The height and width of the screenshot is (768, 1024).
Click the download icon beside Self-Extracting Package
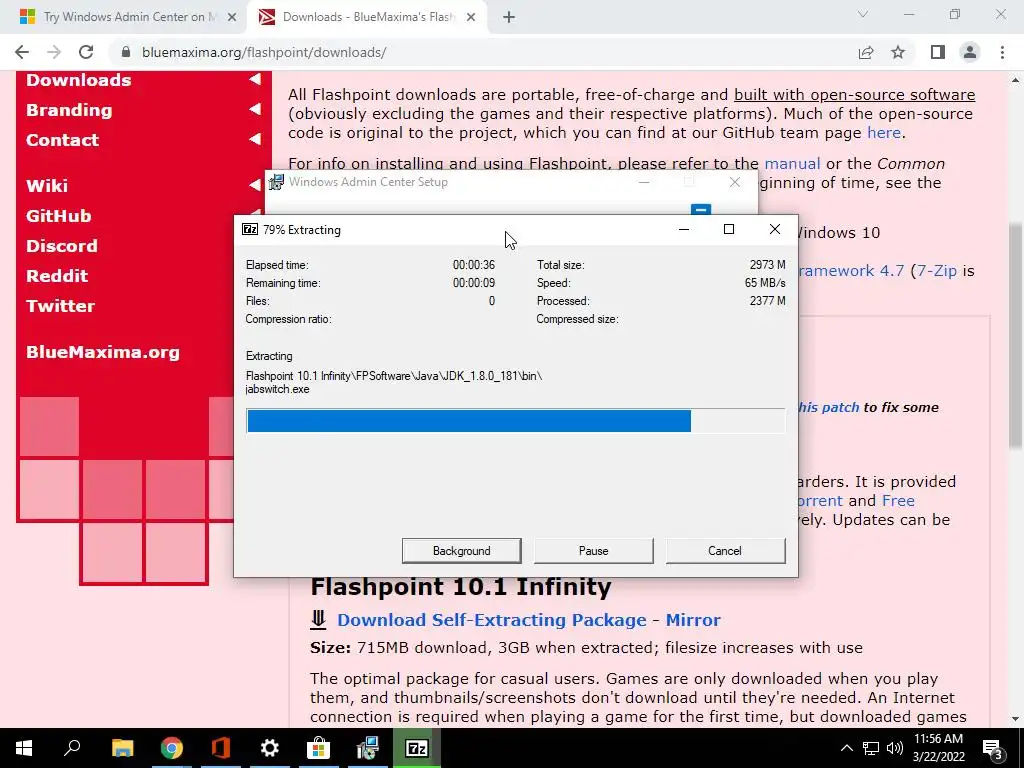click(318, 619)
